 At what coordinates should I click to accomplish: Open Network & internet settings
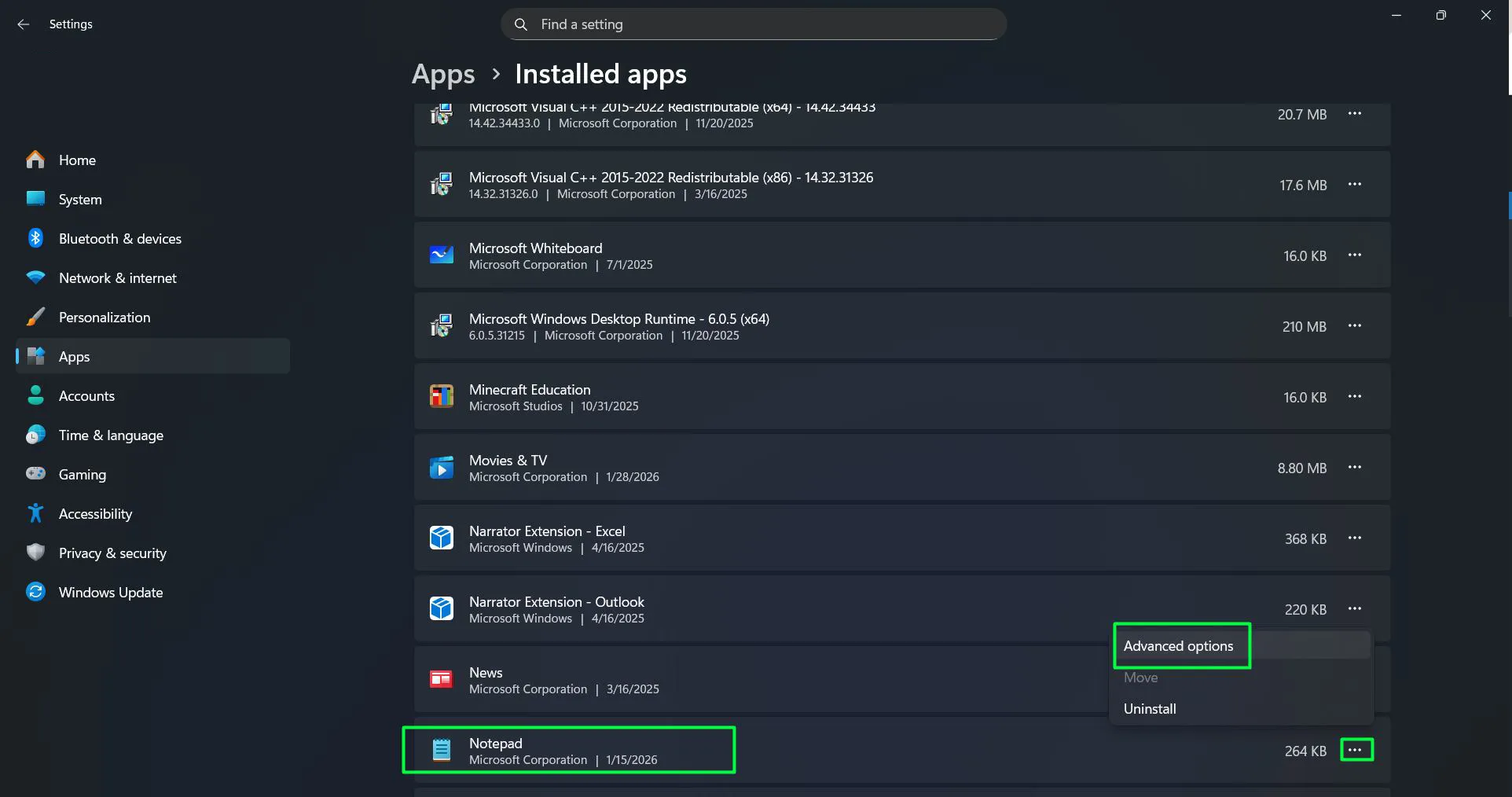[x=117, y=277]
